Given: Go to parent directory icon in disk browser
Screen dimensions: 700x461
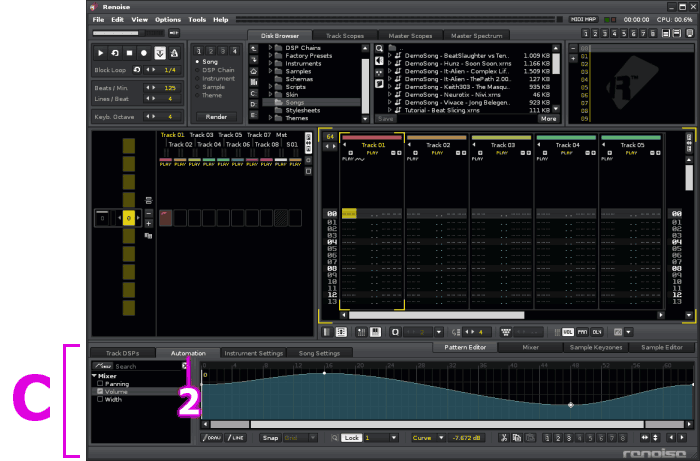Looking at the screenshot, I should [x=254, y=49].
